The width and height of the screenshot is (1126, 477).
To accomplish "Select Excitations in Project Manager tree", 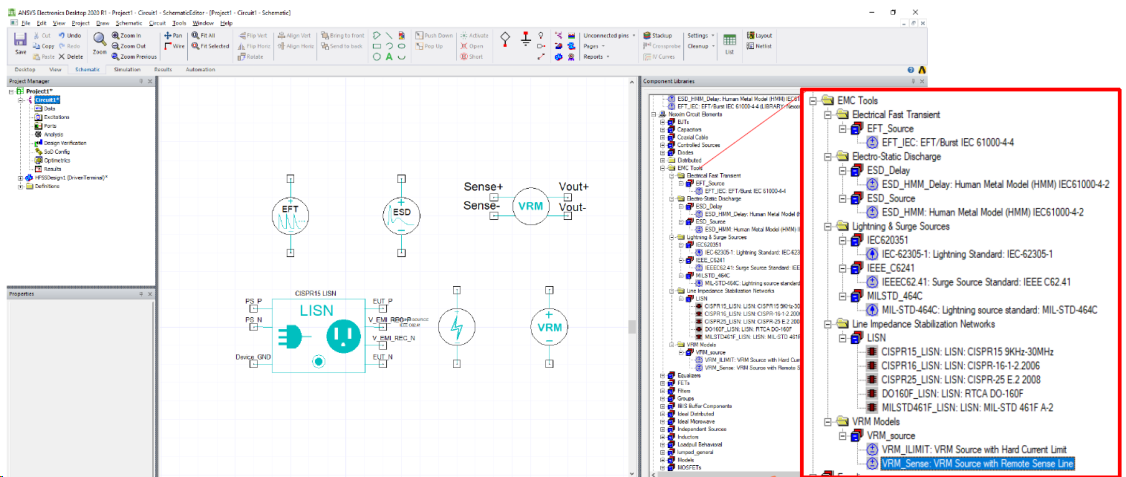I will point(56,116).
